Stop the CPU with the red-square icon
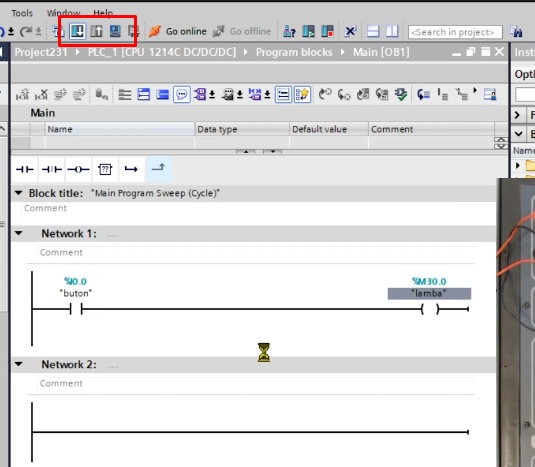The width and height of the screenshot is (535, 467). coord(327,32)
